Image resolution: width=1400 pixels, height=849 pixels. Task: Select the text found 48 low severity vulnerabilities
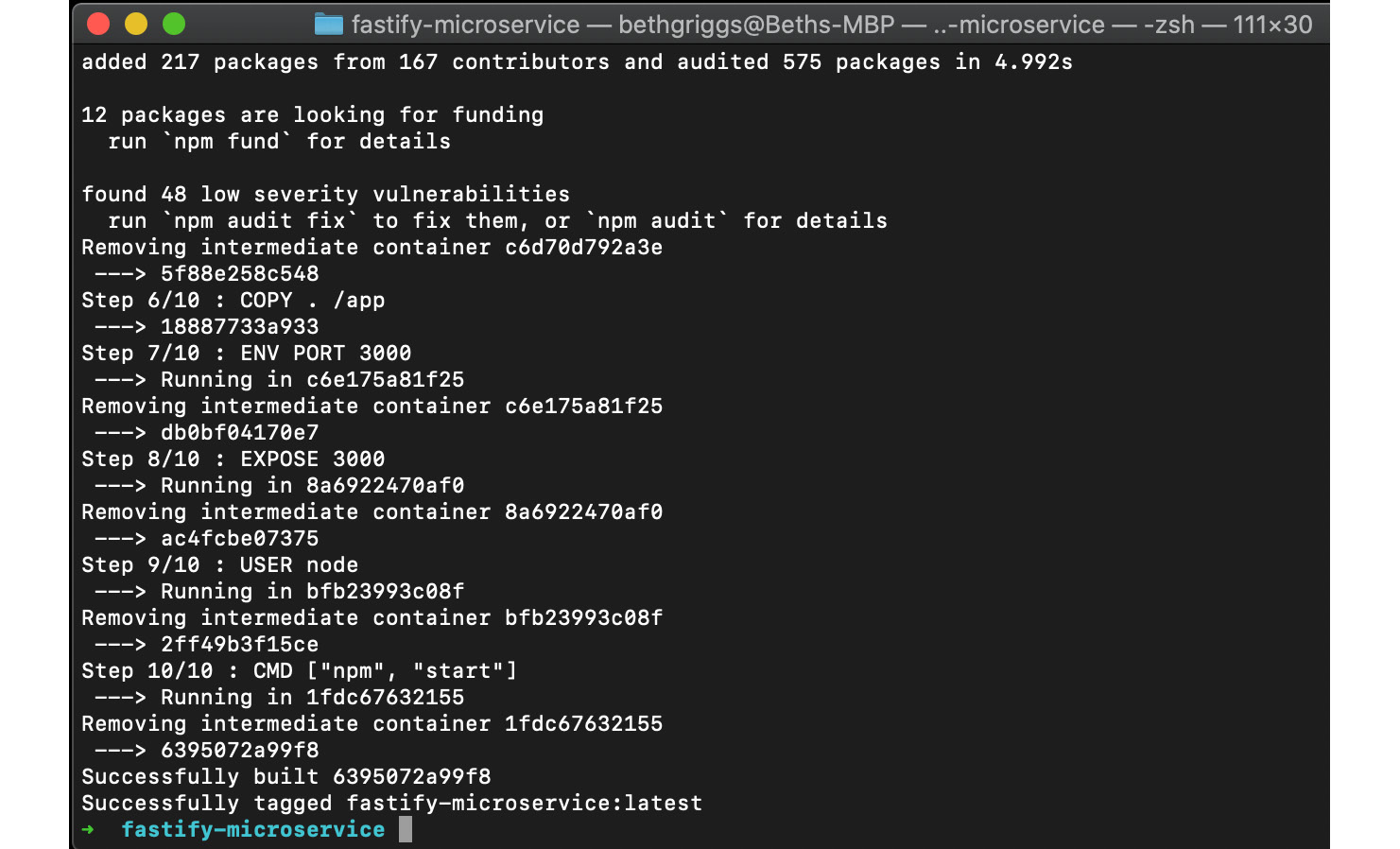tap(325, 194)
